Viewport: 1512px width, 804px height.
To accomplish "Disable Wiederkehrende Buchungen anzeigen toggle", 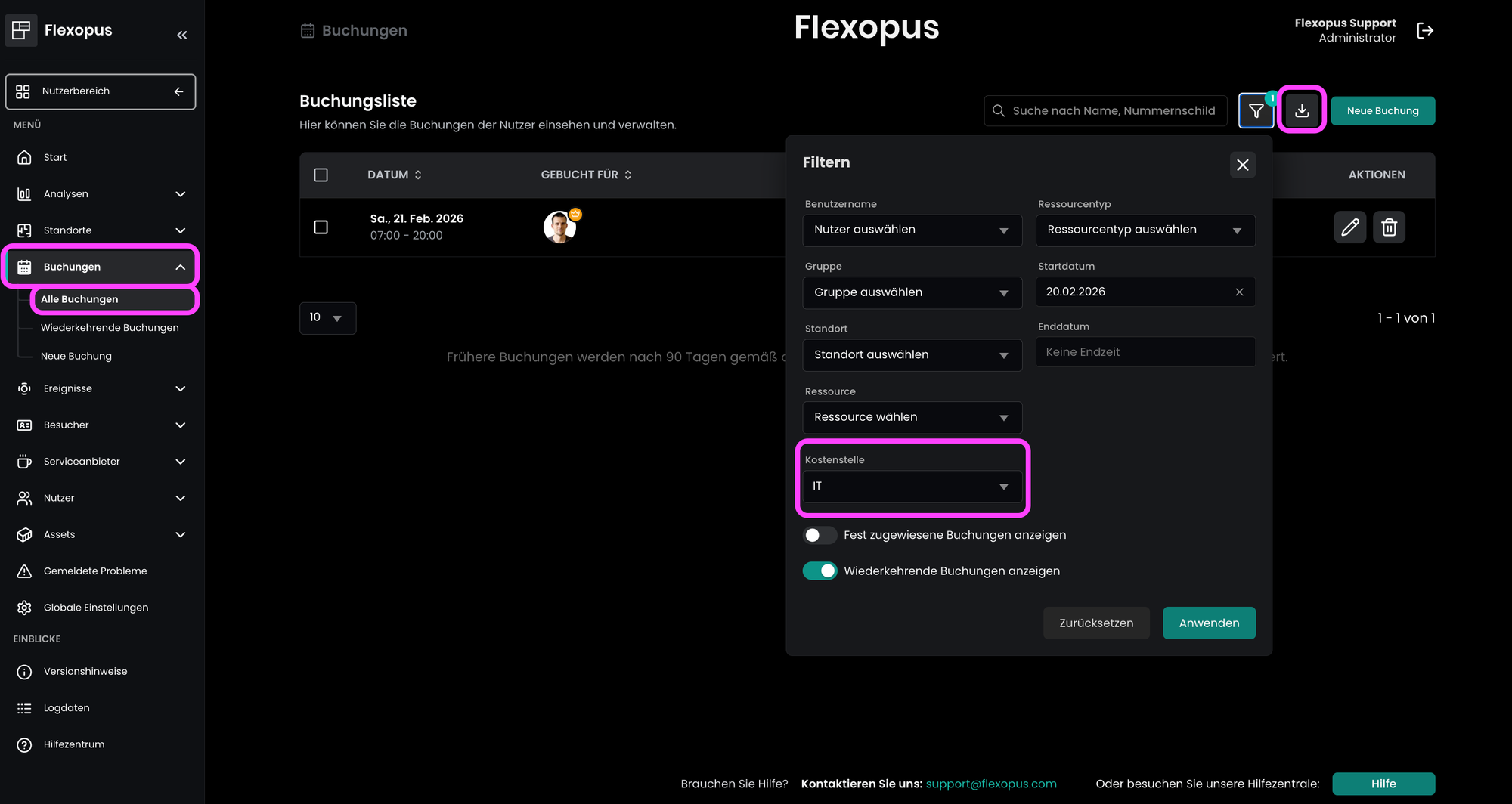I will click(x=820, y=571).
